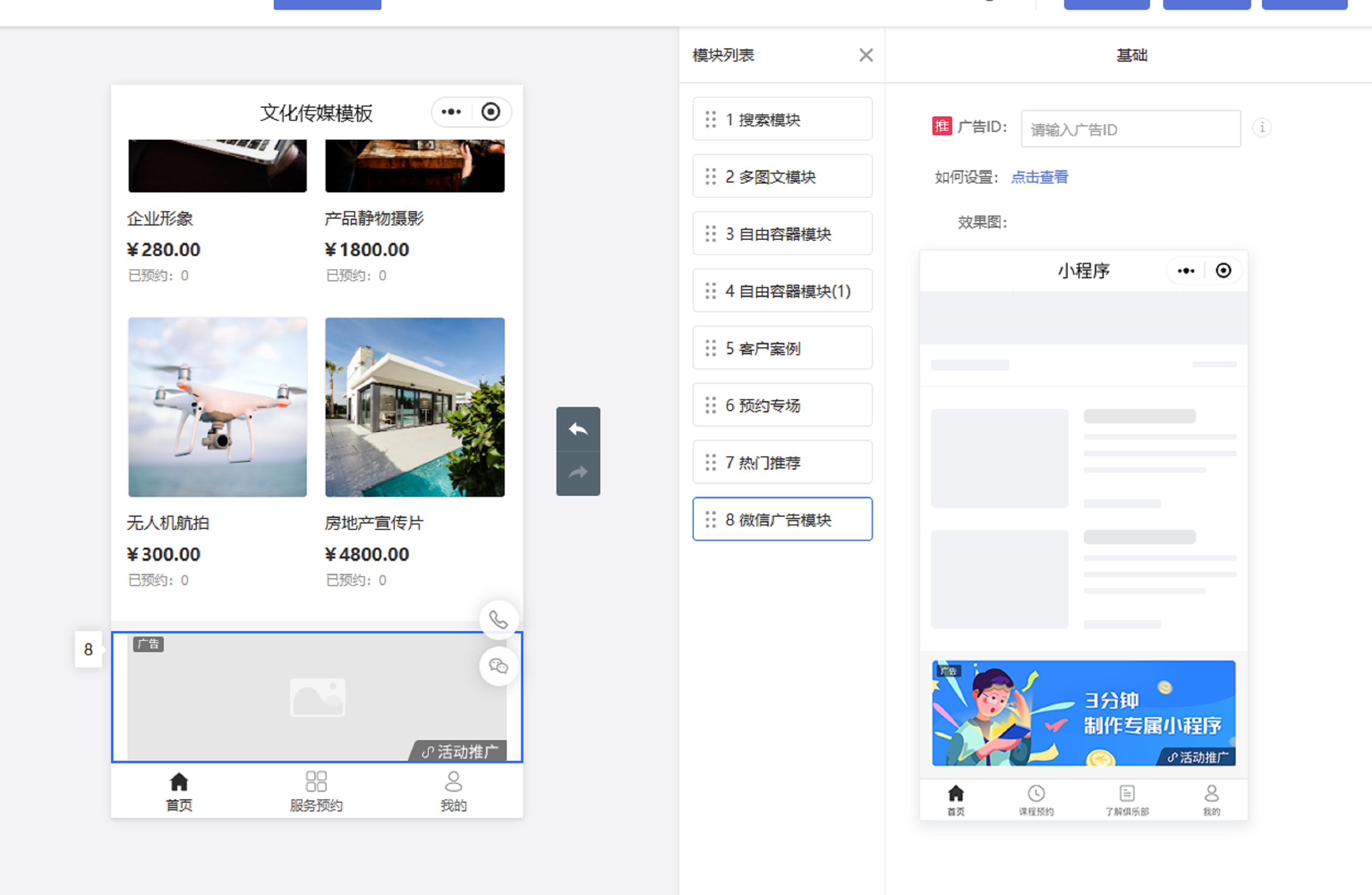Click the info icon beside ad ID
The width and height of the screenshot is (1372, 895).
[1262, 127]
